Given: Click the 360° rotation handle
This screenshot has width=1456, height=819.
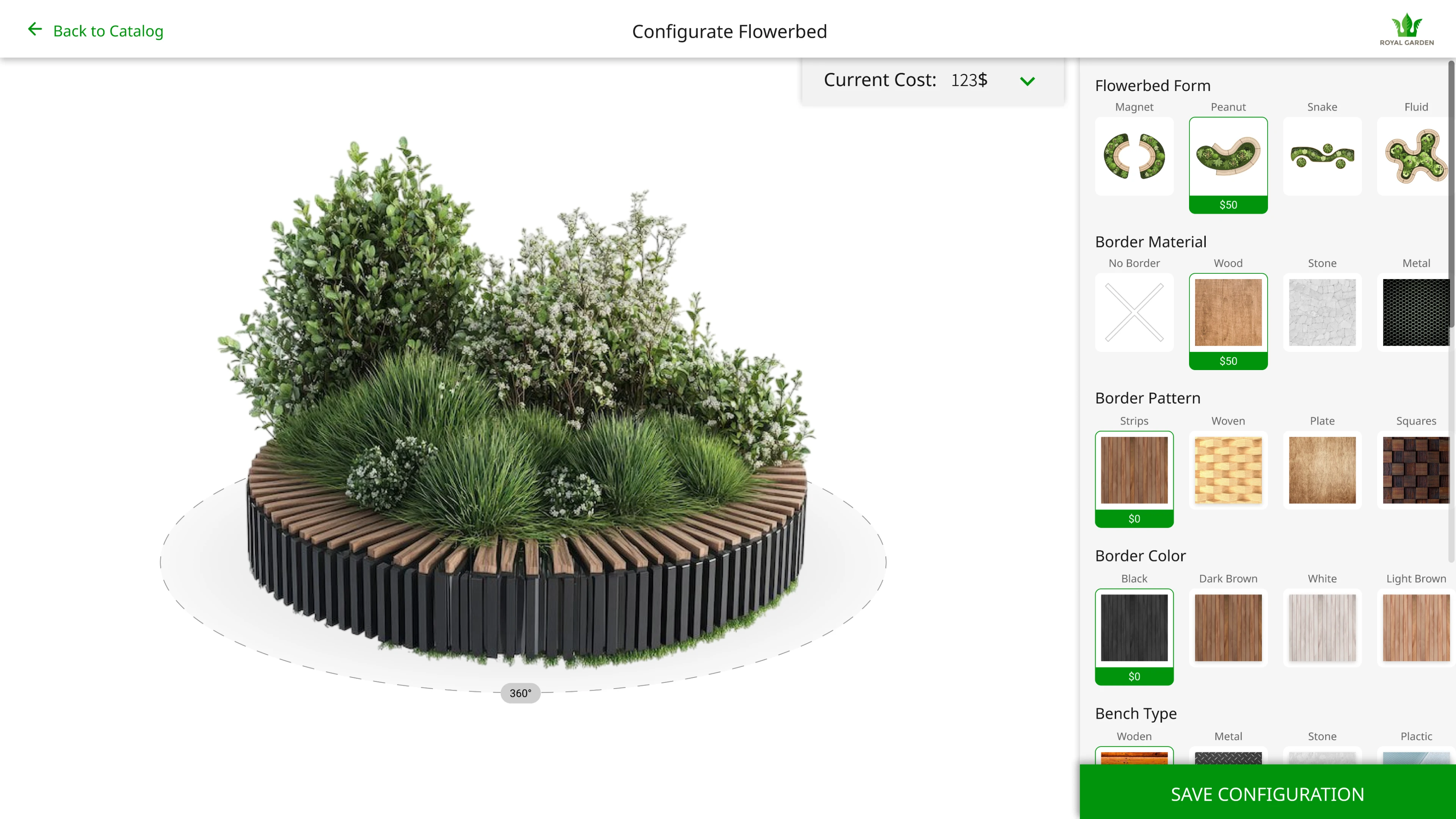Looking at the screenshot, I should (x=520, y=693).
